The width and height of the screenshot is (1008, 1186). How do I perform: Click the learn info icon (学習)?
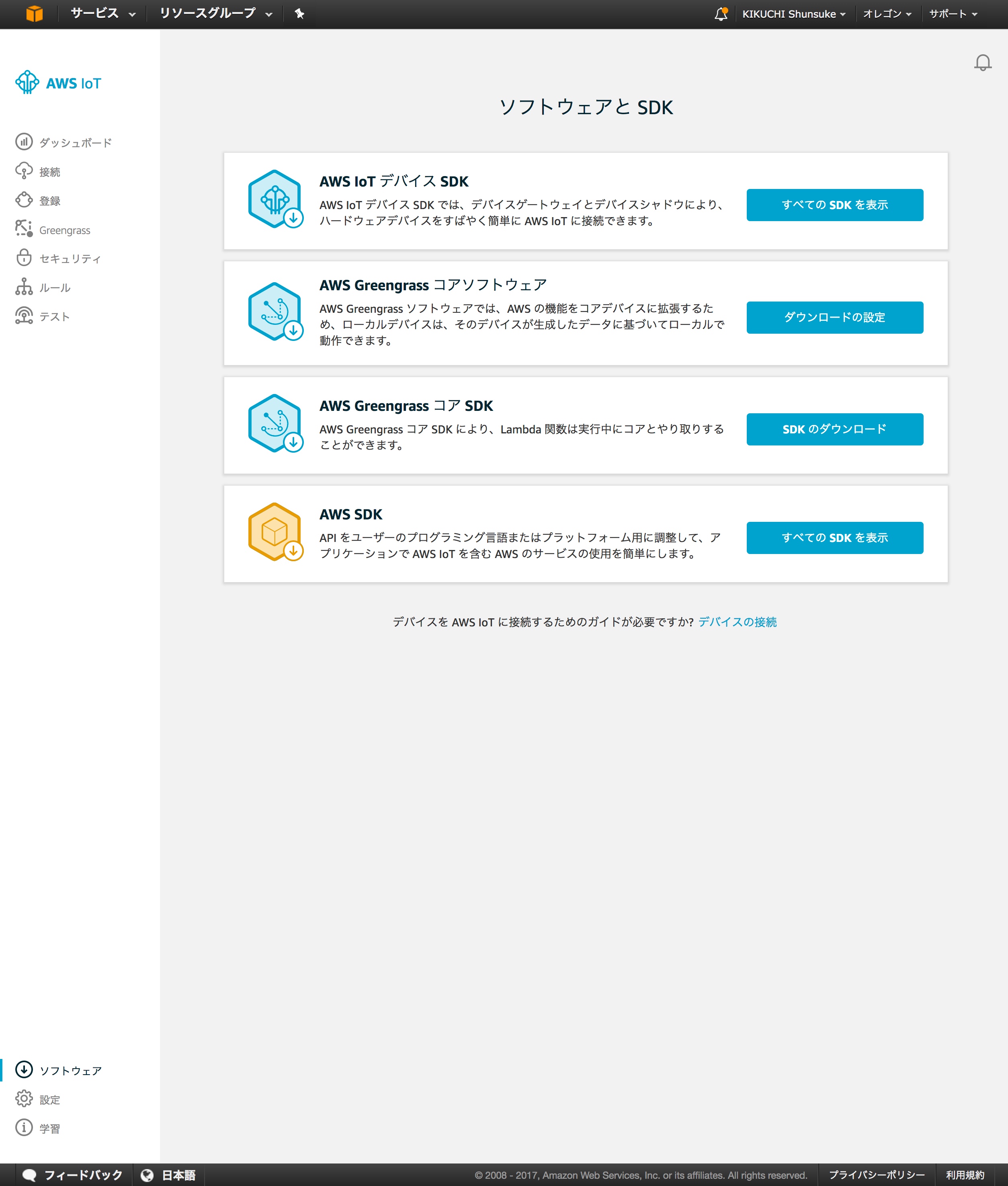pos(24,1128)
